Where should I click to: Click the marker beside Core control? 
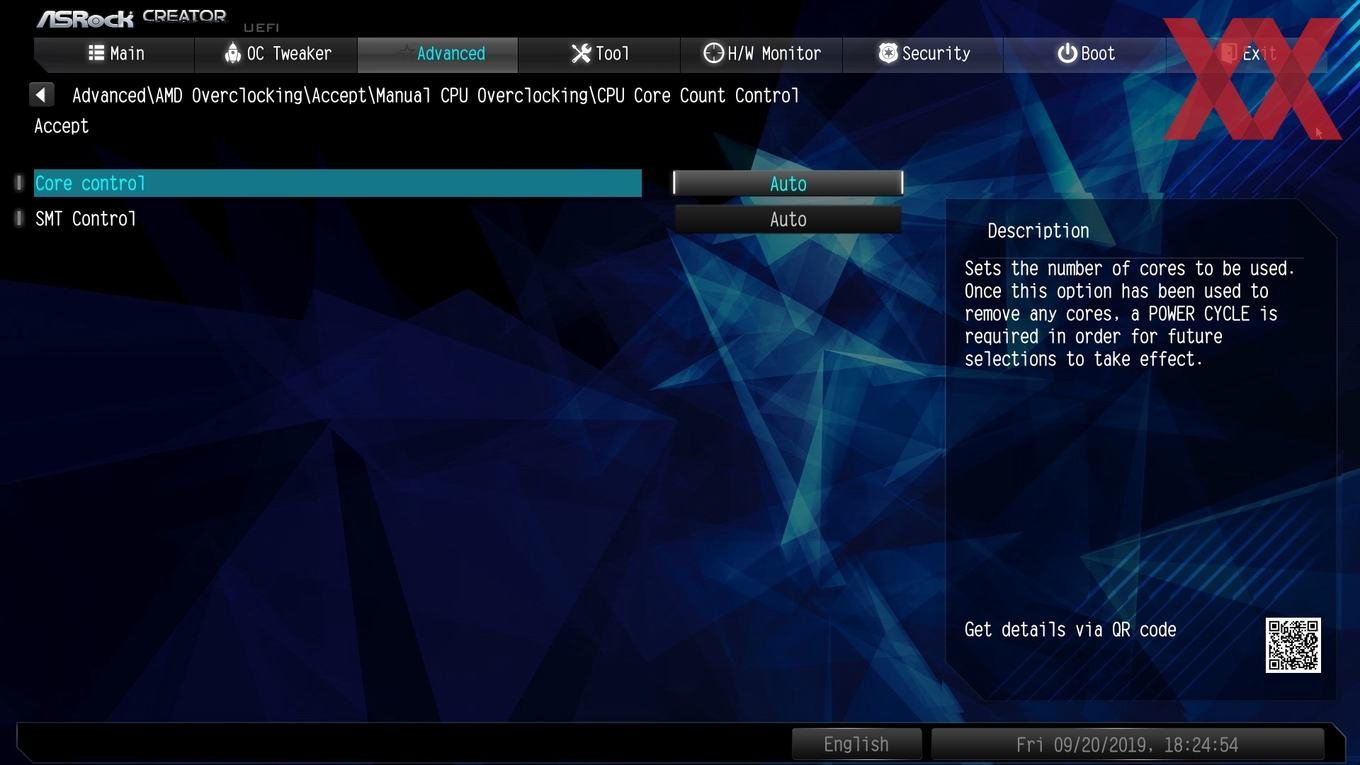click(19, 183)
